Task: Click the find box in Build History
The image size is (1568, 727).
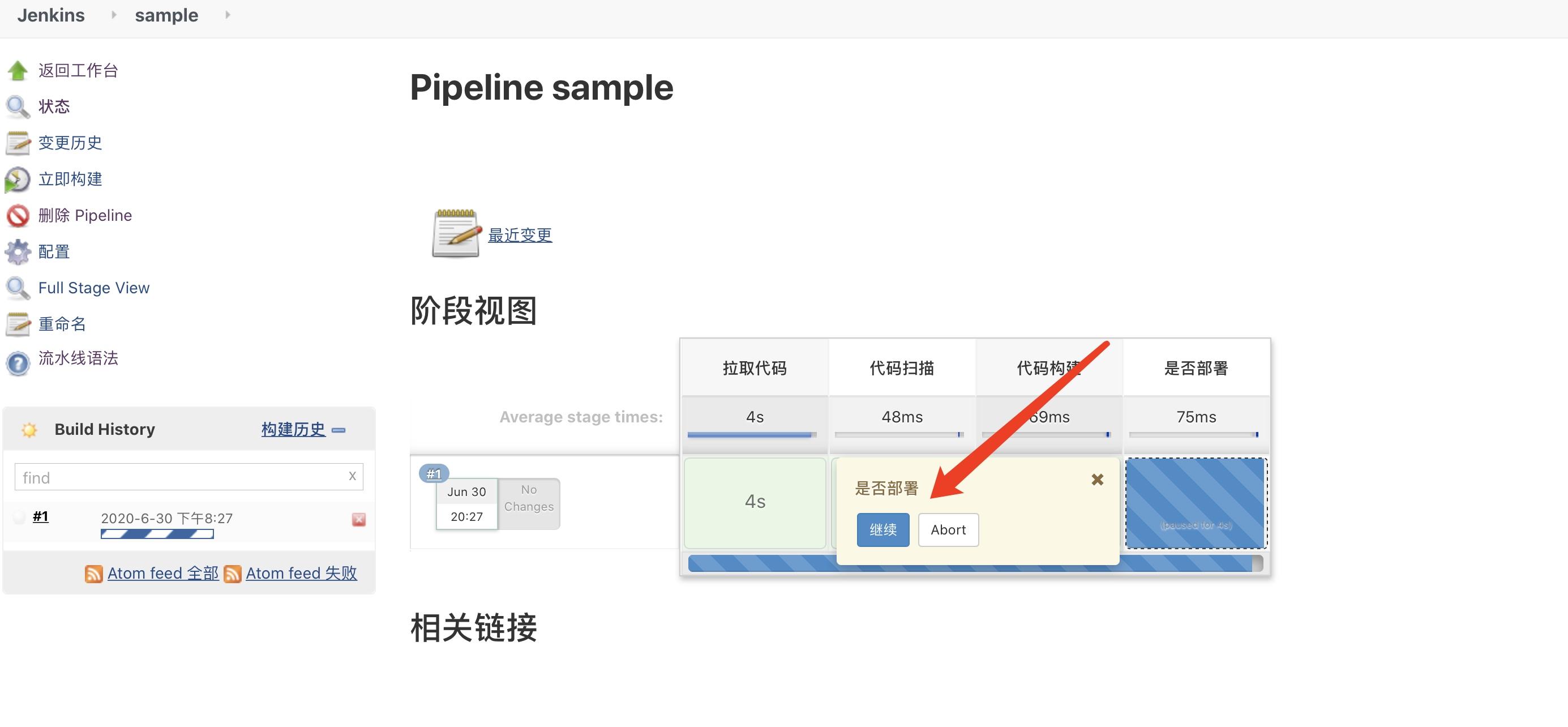Action: click(x=183, y=477)
